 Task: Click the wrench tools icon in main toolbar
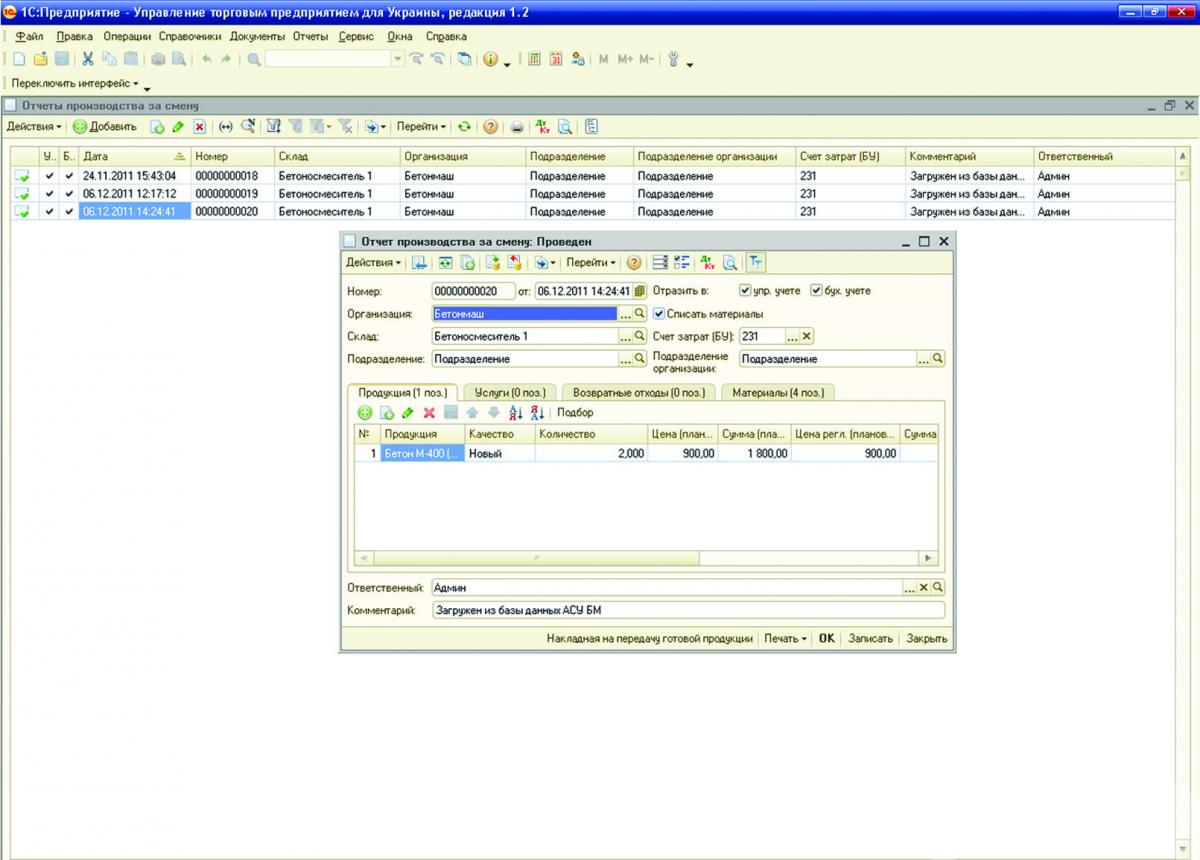click(x=673, y=60)
